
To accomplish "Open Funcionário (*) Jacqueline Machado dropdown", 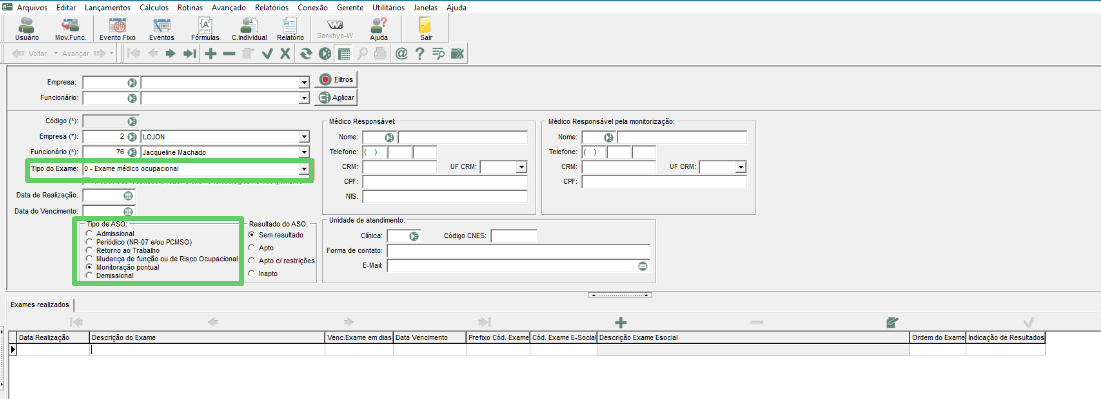I will coord(304,152).
